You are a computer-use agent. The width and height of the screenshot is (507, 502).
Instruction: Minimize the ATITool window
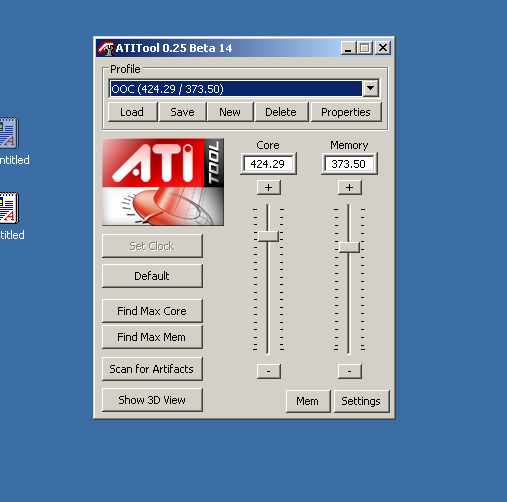coord(348,48)
